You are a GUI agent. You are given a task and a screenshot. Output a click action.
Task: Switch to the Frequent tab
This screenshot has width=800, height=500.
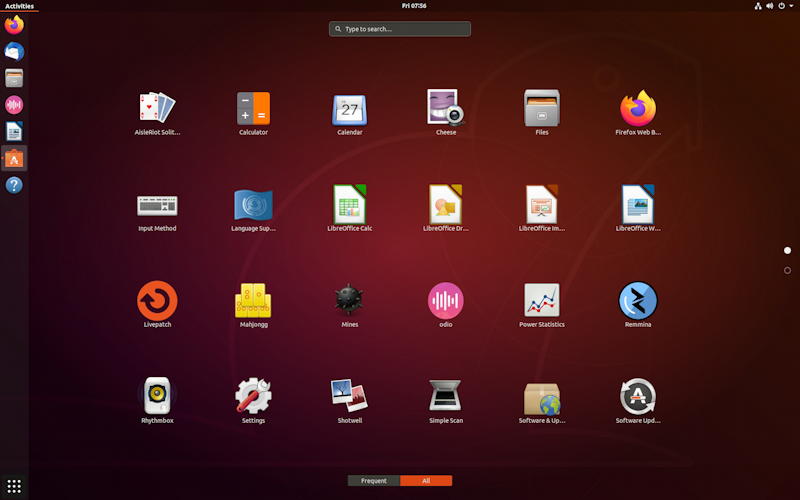tap(374, 481)
